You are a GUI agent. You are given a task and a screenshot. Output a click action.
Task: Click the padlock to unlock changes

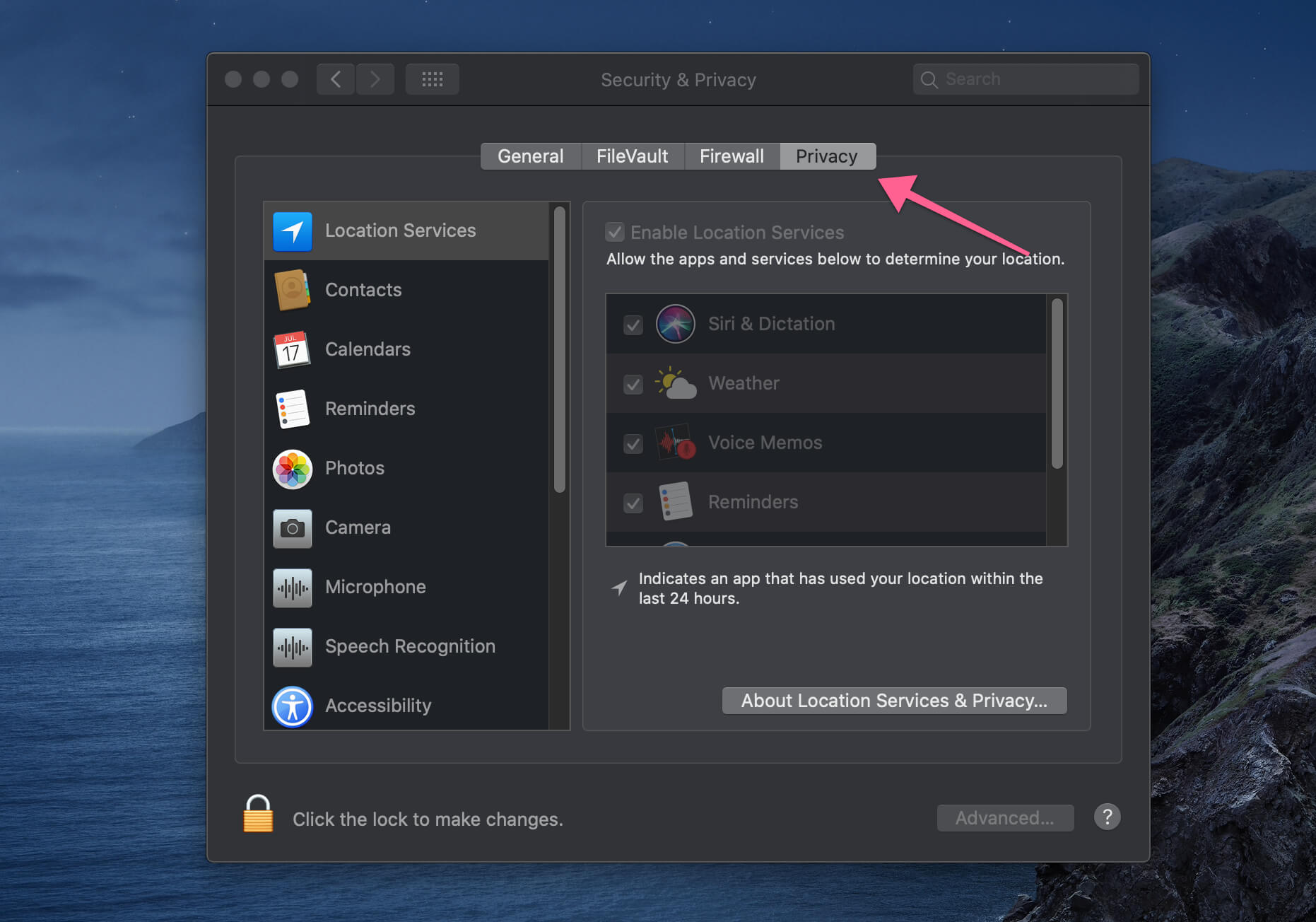point(258,814)
